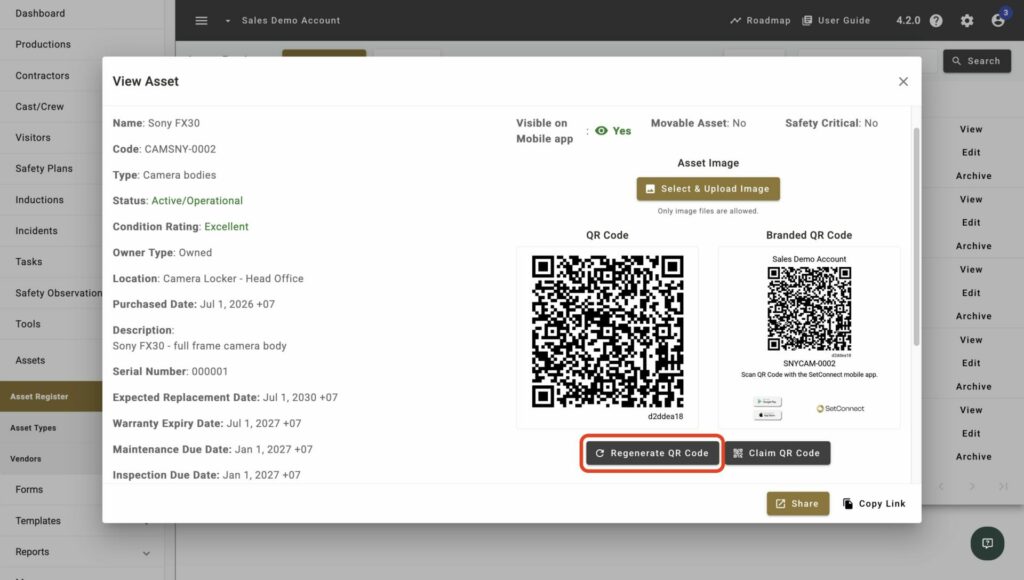Click the Reports label in sidebar
This screenshot has height=580, width=1024.
[32, 552]
